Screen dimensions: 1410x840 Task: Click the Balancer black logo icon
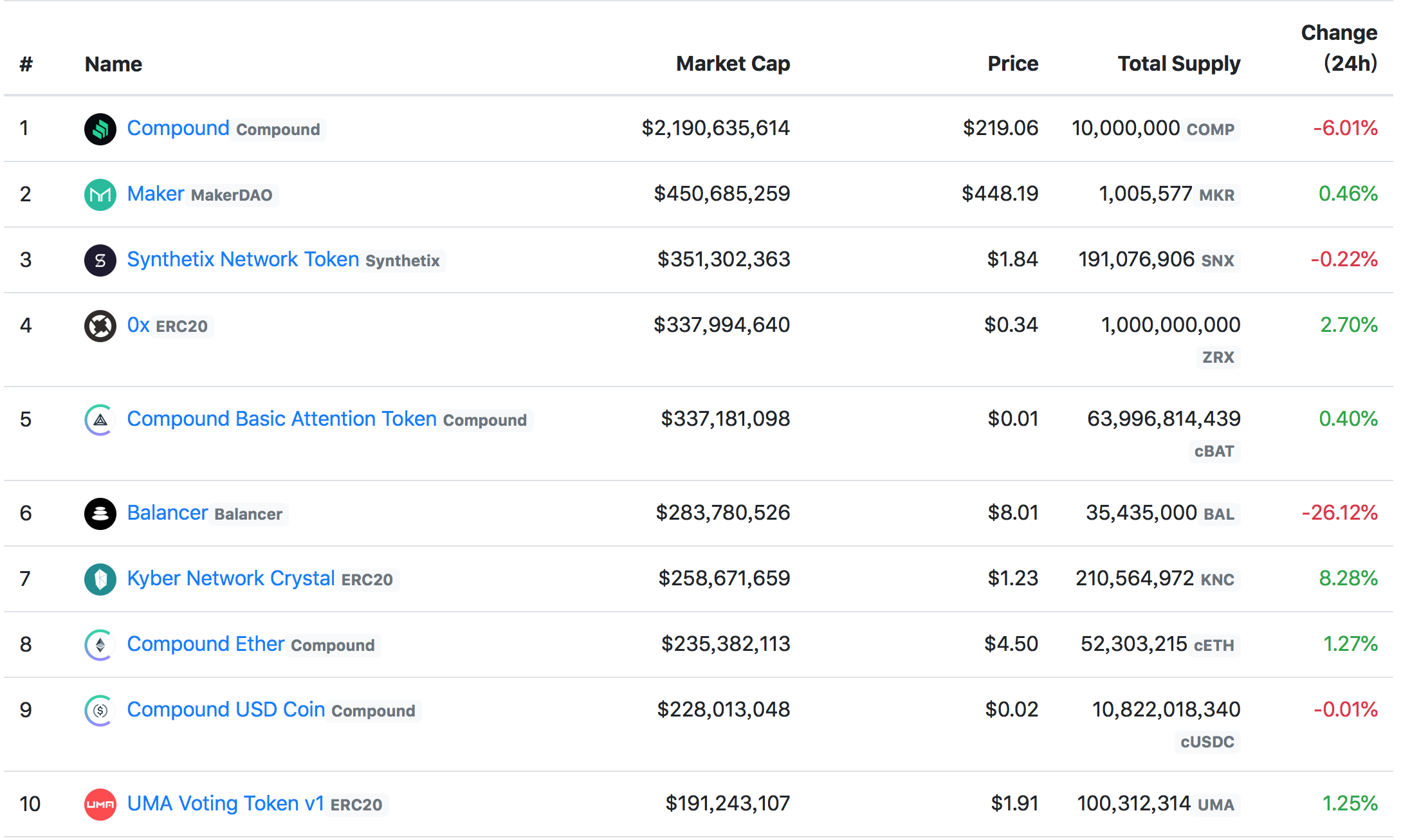click(x=100, y=513)
